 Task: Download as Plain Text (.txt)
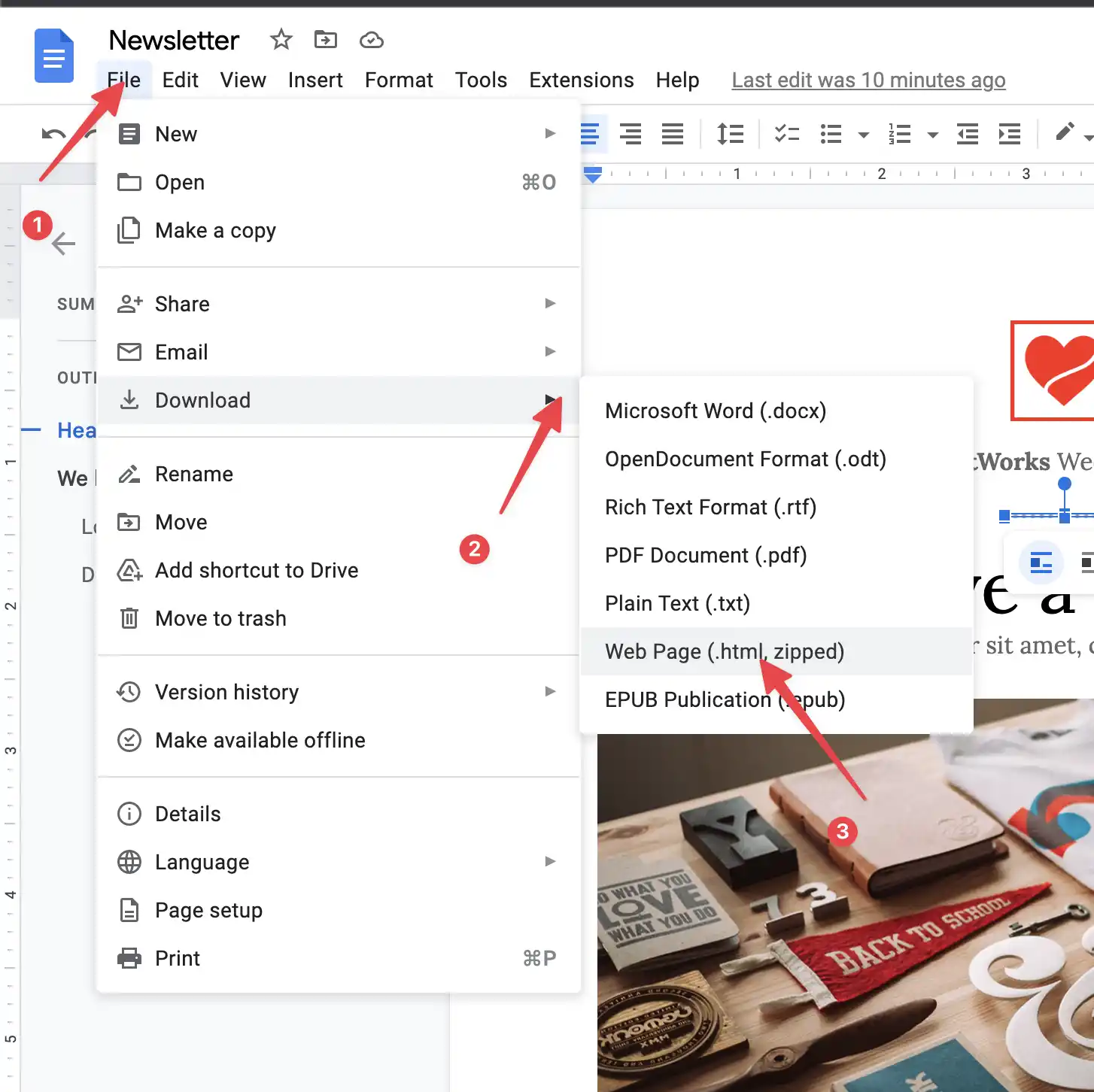click(x=776, y=603)
